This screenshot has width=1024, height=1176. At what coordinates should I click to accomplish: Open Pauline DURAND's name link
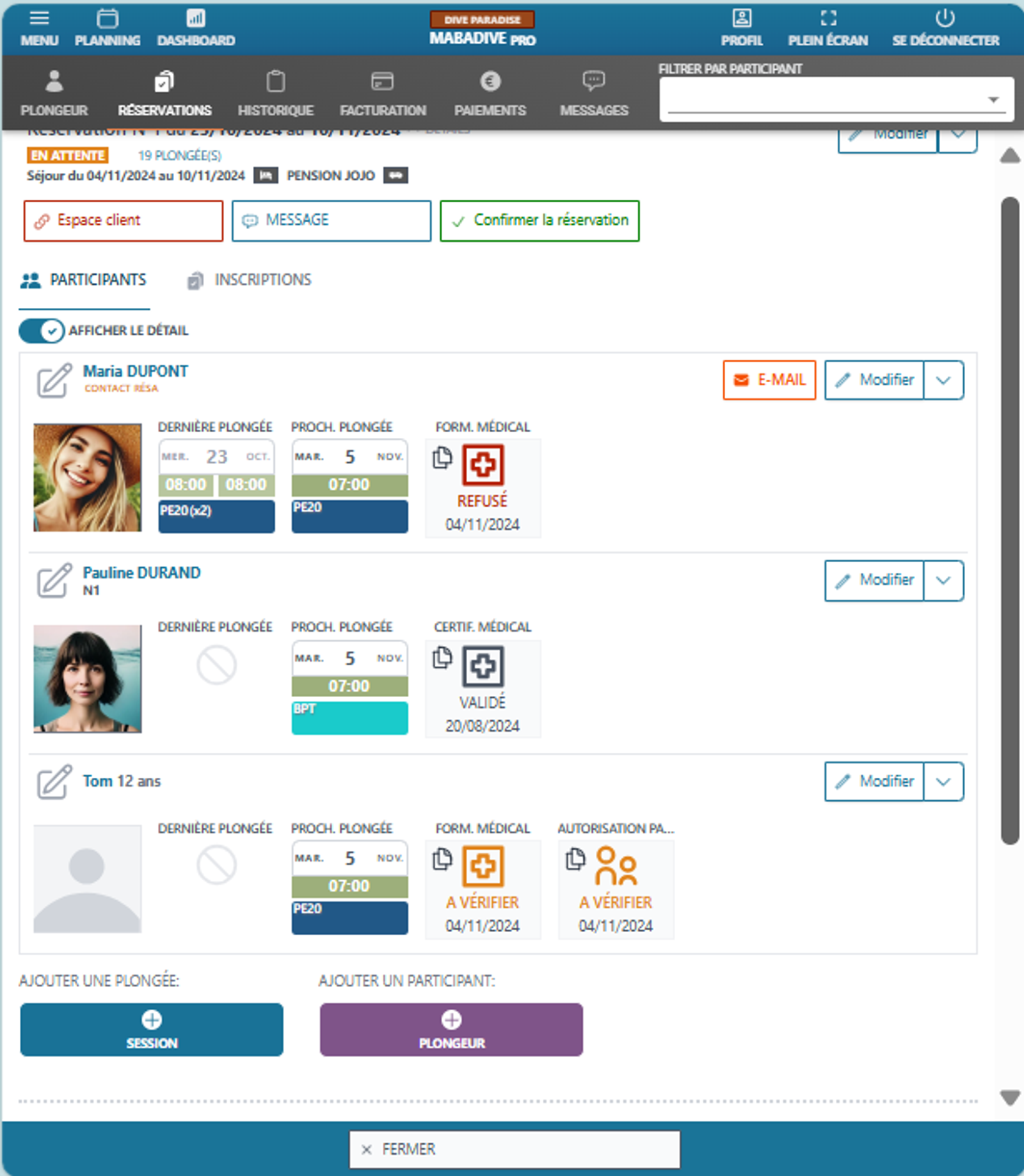pos(141,572)
